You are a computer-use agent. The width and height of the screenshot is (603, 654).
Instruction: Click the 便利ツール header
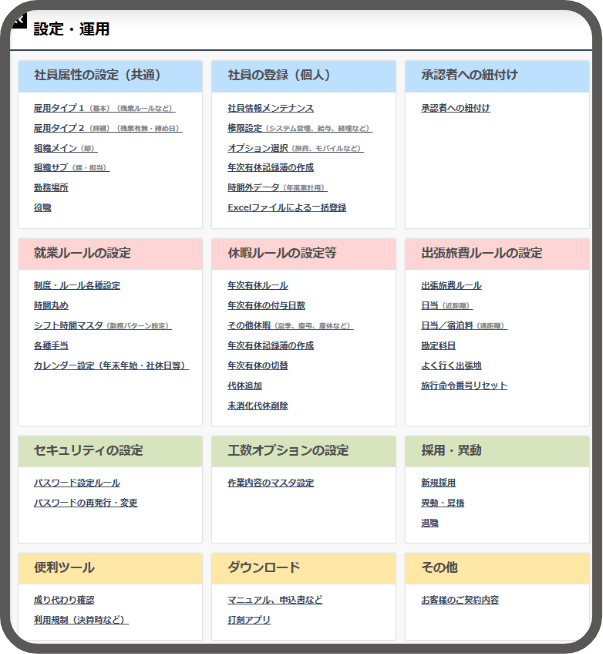coord(110,568)
